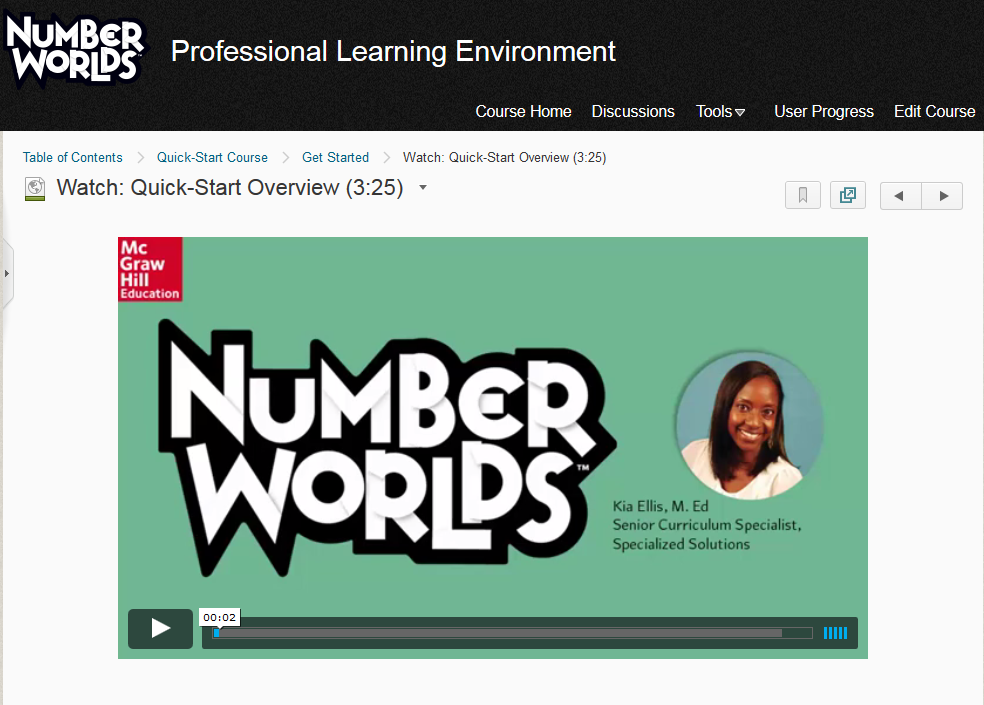Play the Quick-Start Overview video
This screenshot has width=984, height=705.
[161, 628]
